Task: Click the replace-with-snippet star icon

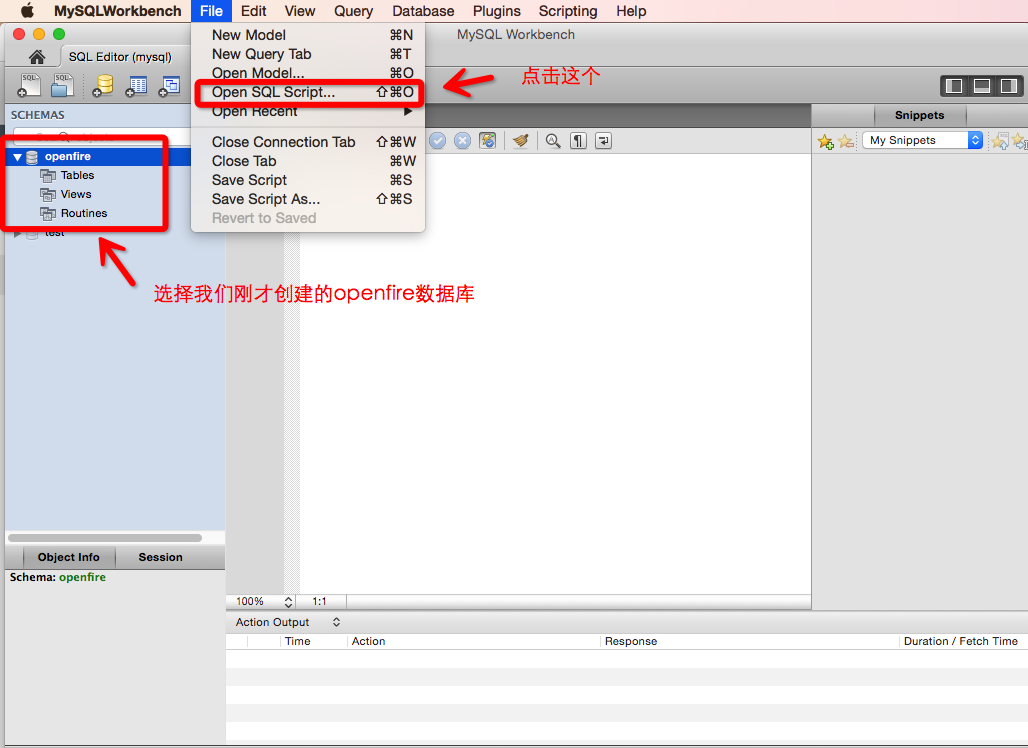Action: point(1000,140)
